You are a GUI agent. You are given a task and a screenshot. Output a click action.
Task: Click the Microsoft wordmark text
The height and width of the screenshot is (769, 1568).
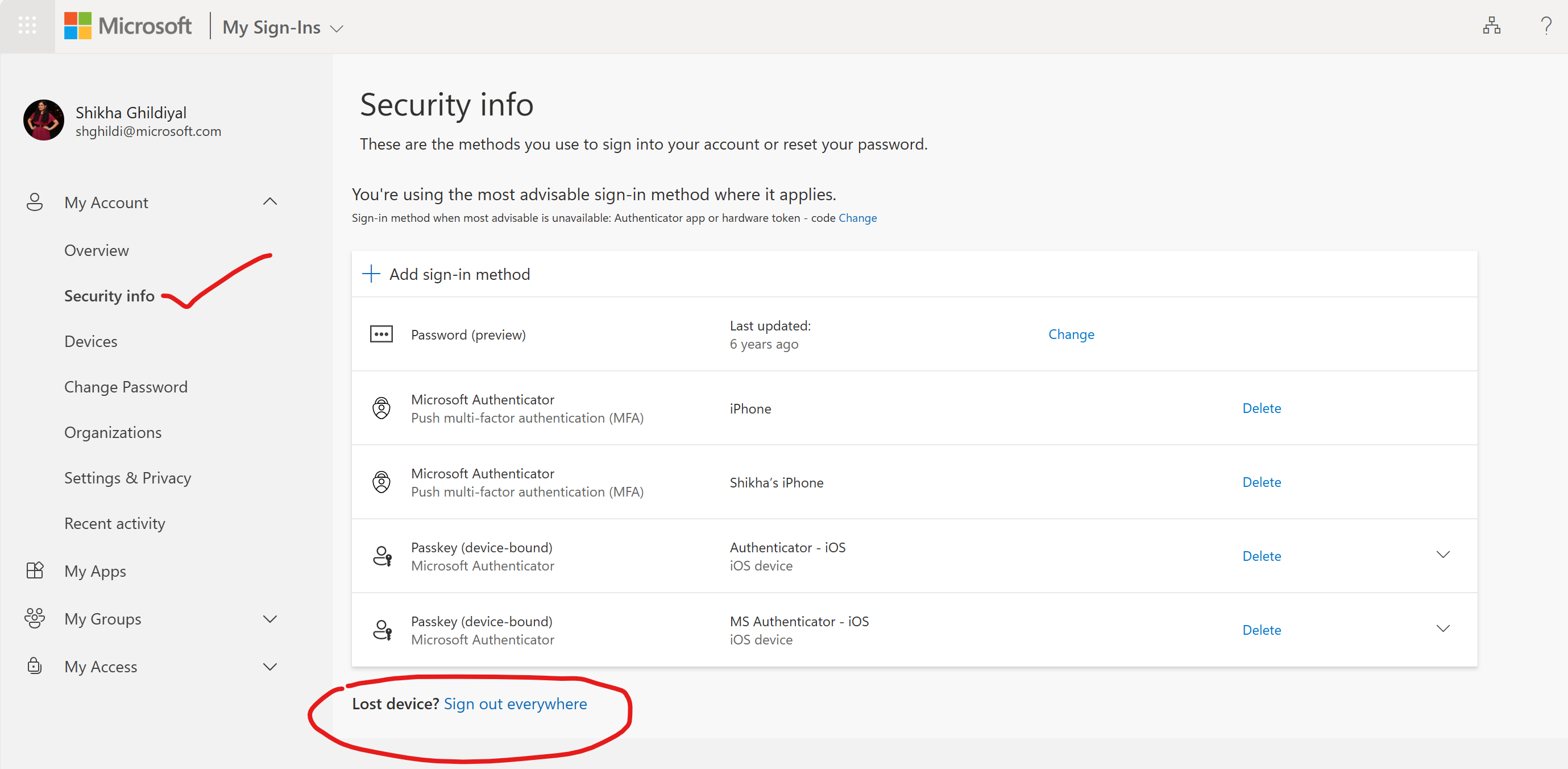[145, 26]
